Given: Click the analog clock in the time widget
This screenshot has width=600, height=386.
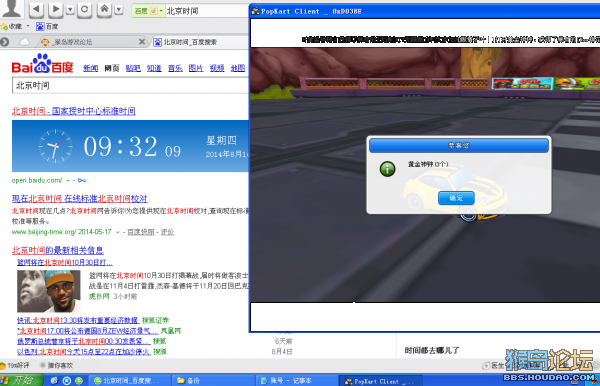Looking at the screenshot, I should coord(55,146).
